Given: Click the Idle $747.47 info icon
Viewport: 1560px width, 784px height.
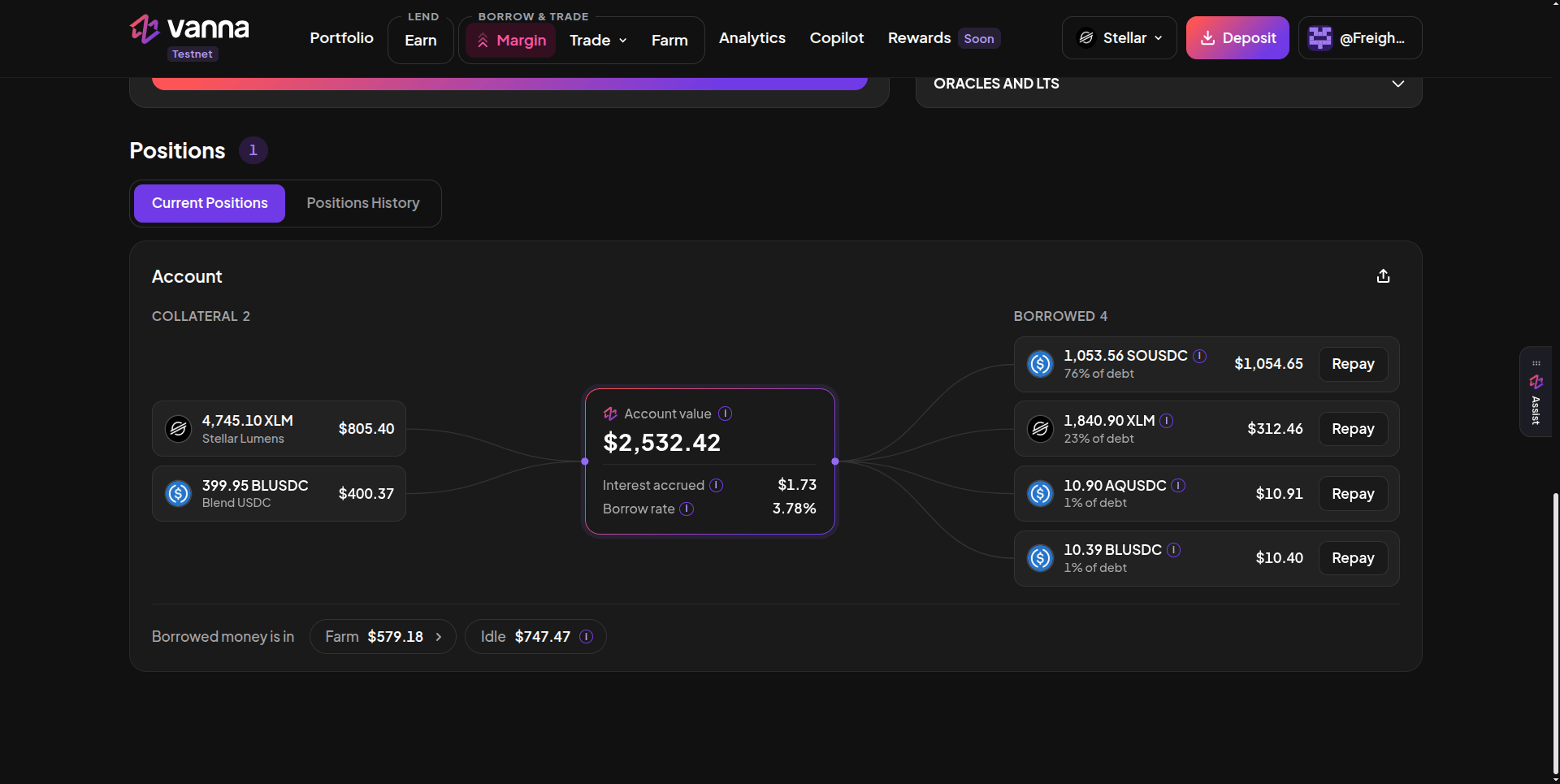Looking at the screenshot, I should click(586, 637).
